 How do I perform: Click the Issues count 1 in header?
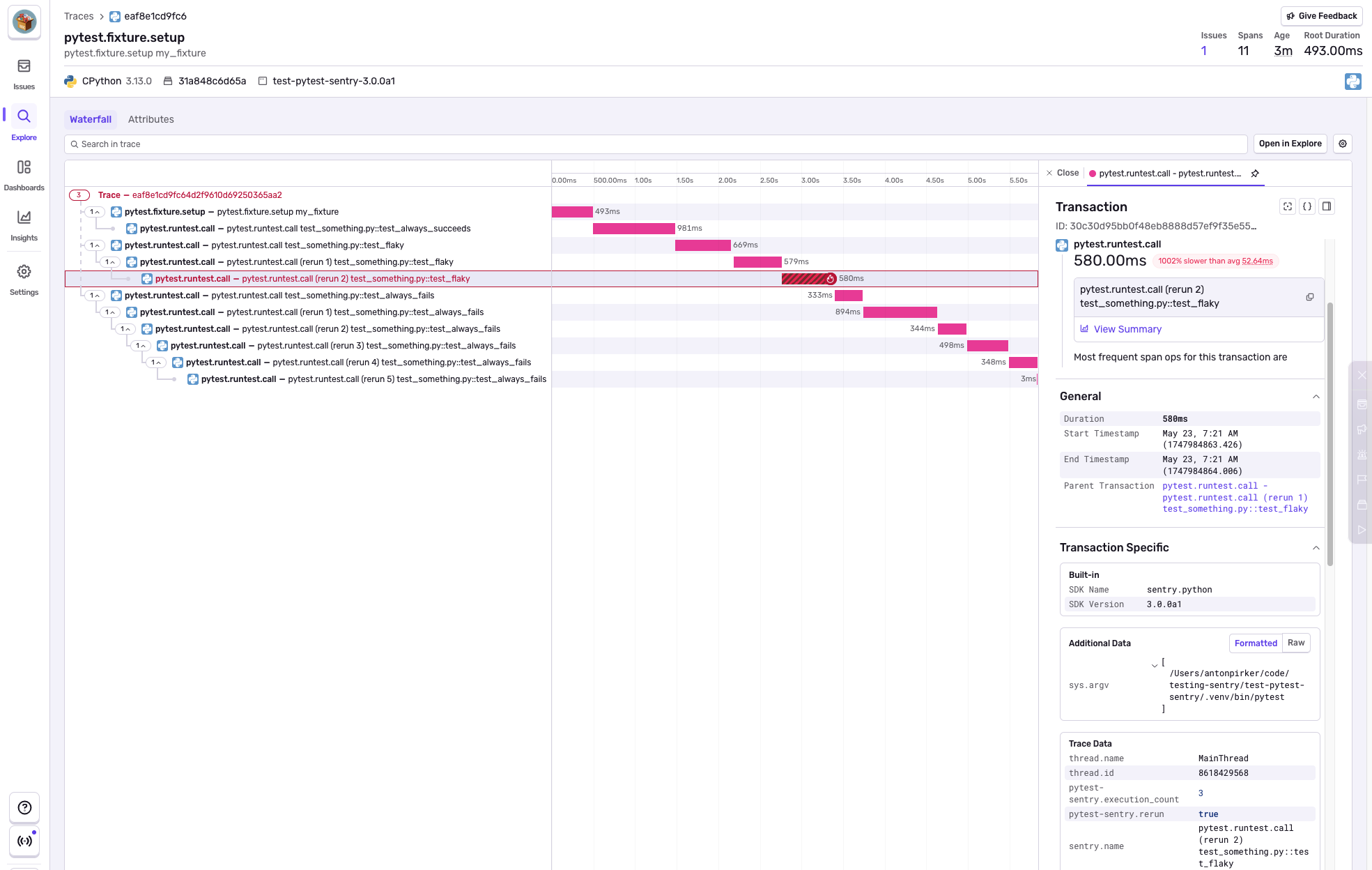point(1203,51)
